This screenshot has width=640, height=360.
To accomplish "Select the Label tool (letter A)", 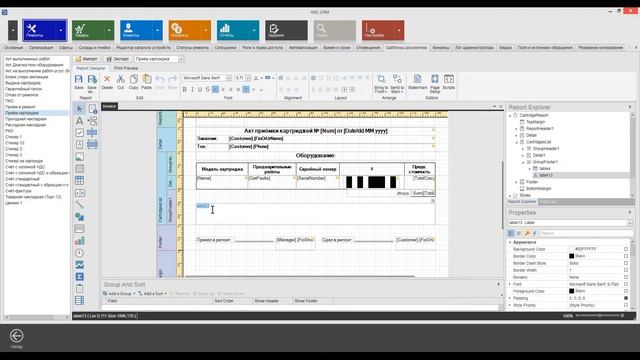I will (x=80, y=120).
